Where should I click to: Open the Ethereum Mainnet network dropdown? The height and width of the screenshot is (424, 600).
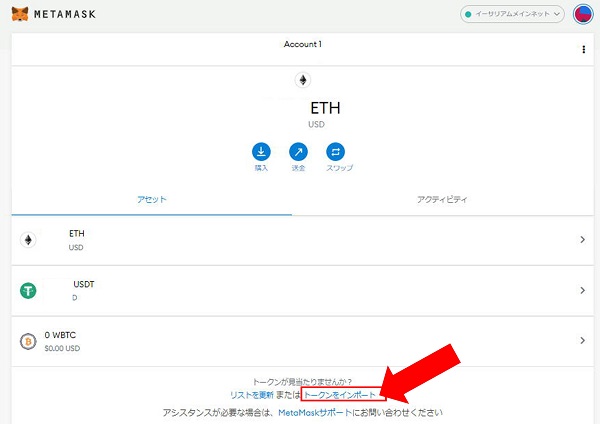(512, 14)
